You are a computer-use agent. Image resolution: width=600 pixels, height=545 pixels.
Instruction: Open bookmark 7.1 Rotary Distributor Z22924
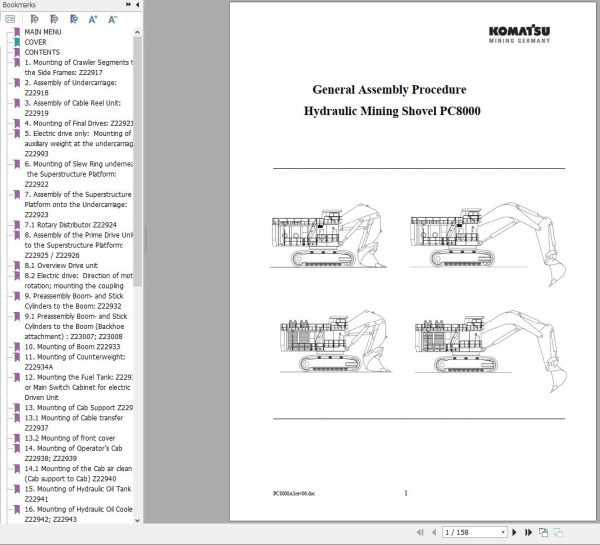tap(71, 225)
